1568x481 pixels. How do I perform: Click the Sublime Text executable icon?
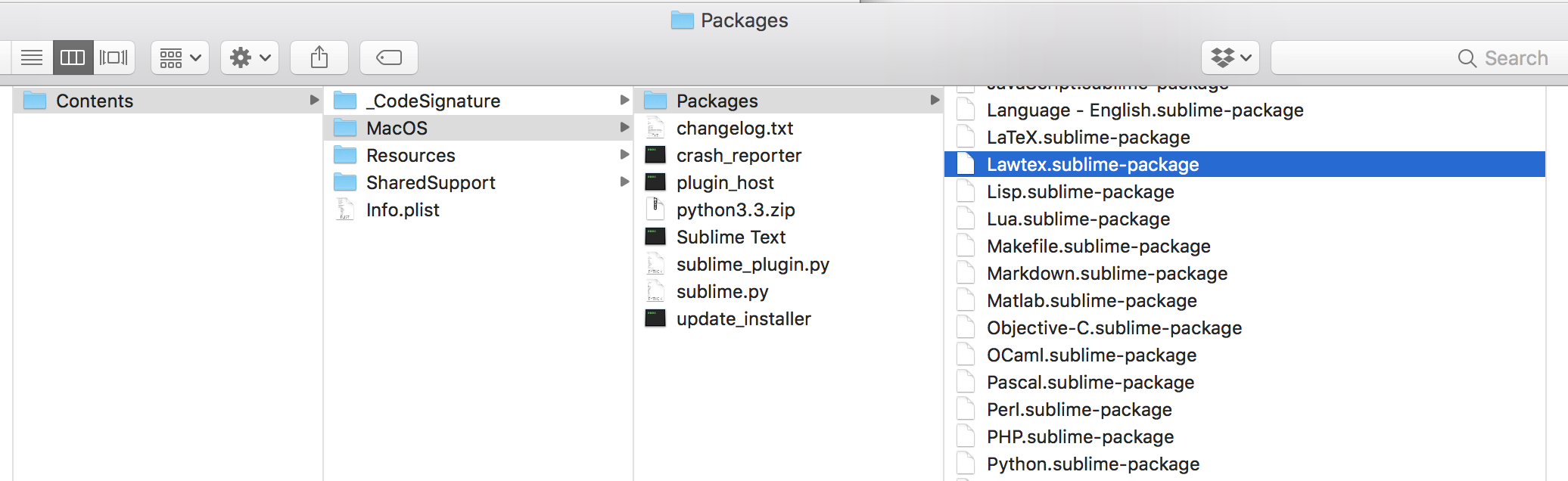[x=655, y=237]
